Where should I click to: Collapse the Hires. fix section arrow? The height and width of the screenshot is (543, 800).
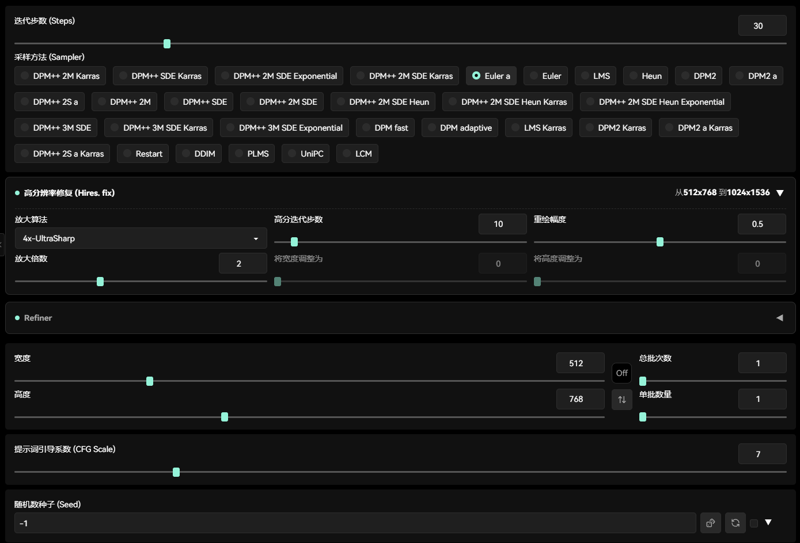tap(780, 192)
